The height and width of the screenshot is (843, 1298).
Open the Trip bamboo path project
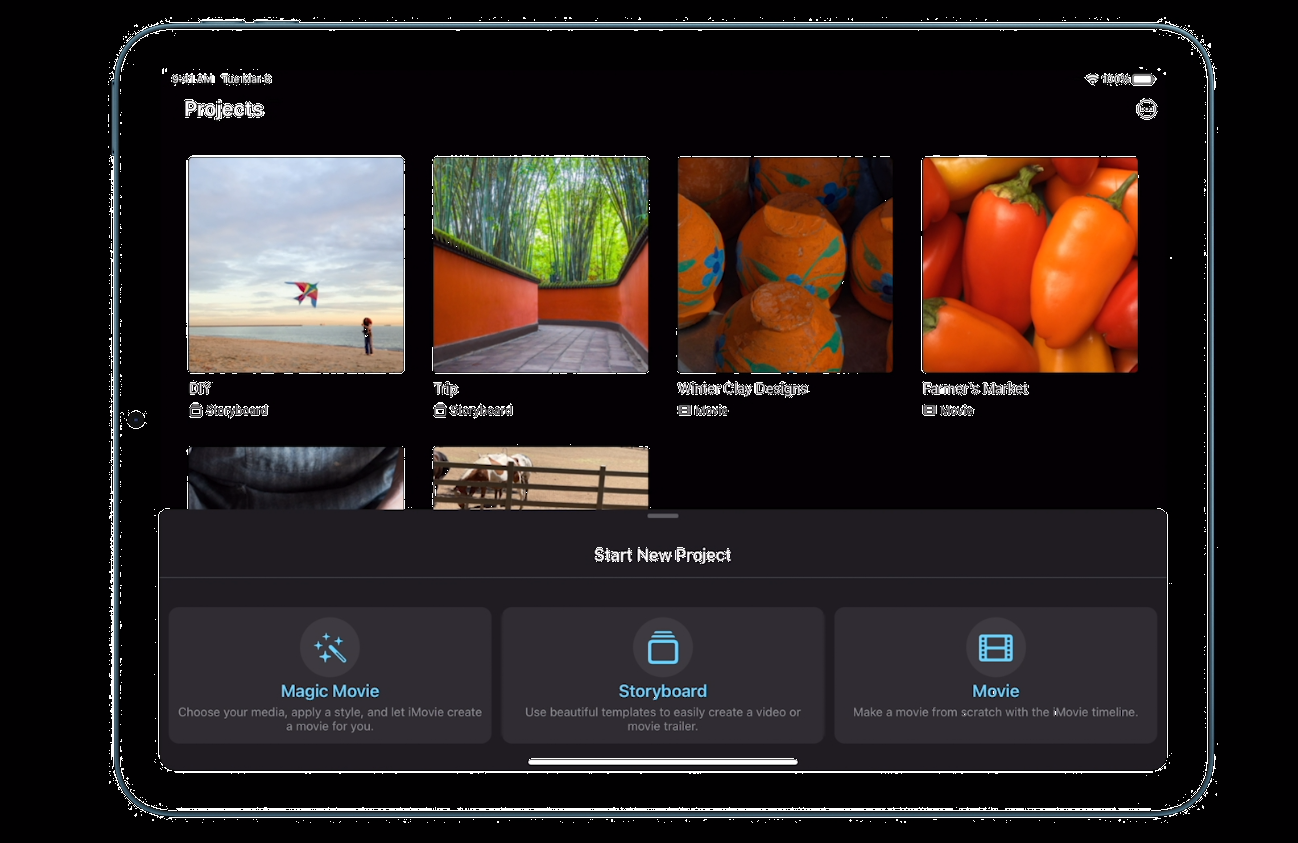pos(540,265)
